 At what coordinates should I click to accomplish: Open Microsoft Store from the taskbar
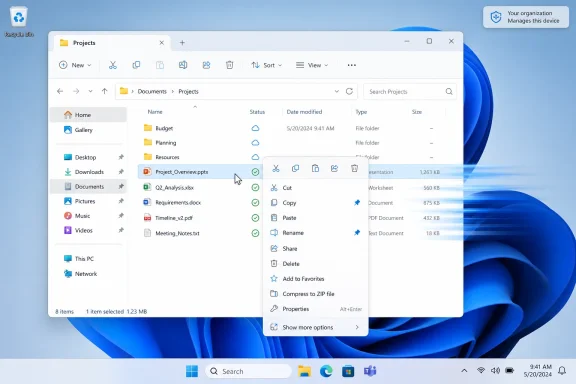coord(348,371)
